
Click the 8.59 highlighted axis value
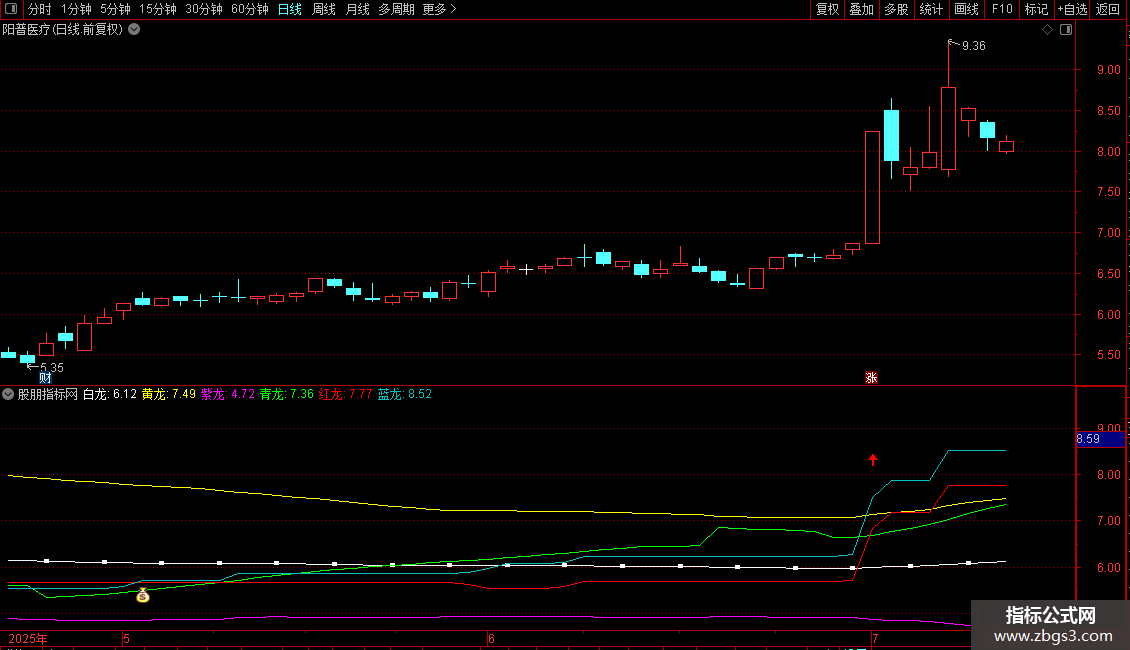click(x=1100, y=439)
